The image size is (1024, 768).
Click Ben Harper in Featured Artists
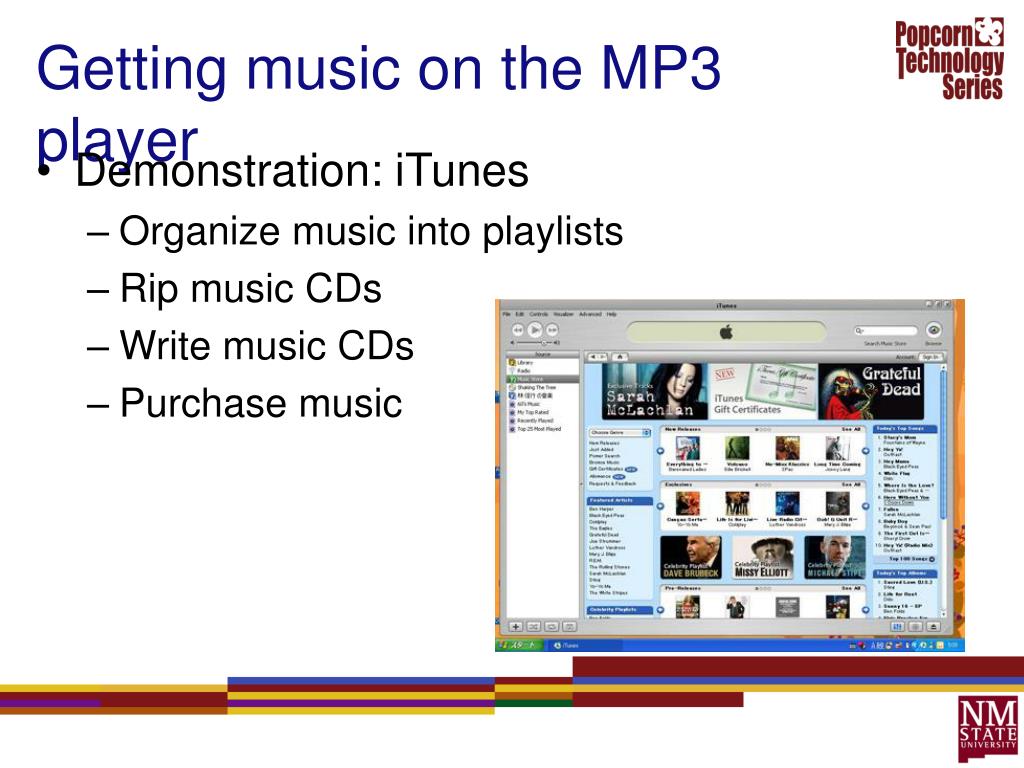point(601,509)
